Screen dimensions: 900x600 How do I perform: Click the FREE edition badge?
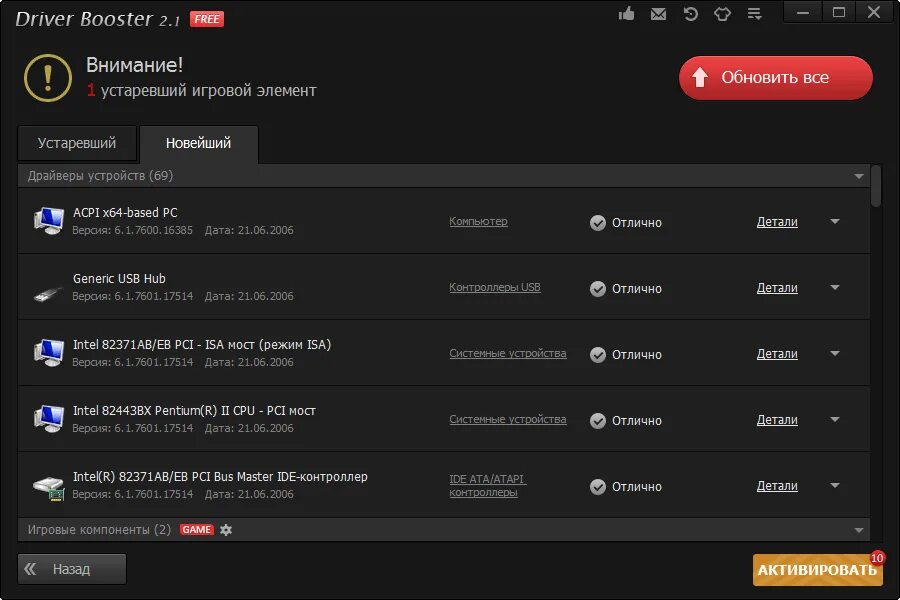pos(207,19)
